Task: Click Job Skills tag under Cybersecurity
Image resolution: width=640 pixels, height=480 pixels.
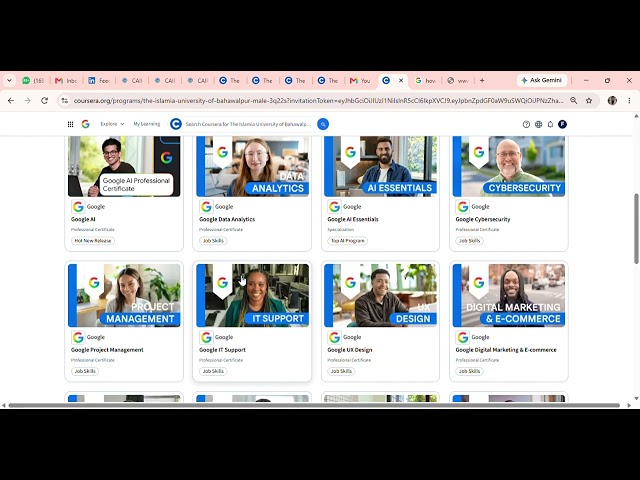Action: [469, 241]
